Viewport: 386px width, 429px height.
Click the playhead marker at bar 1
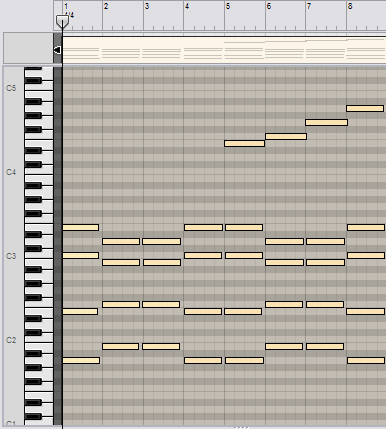click(x=62, y=22)
